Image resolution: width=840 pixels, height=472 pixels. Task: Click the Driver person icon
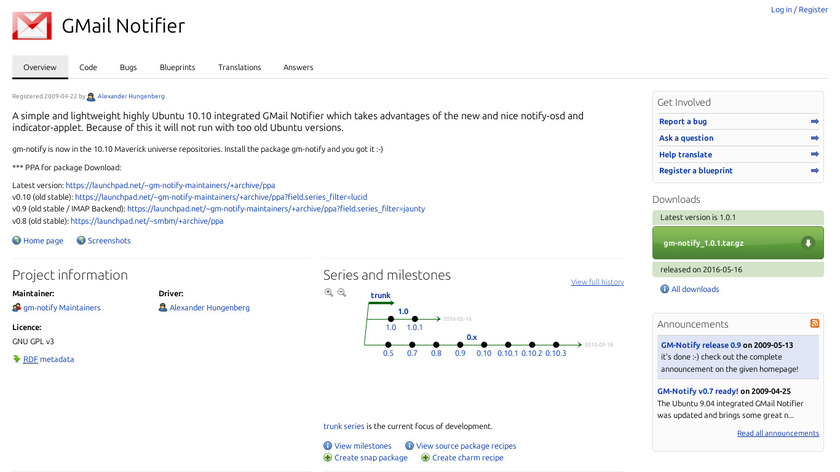pos(163,308)
